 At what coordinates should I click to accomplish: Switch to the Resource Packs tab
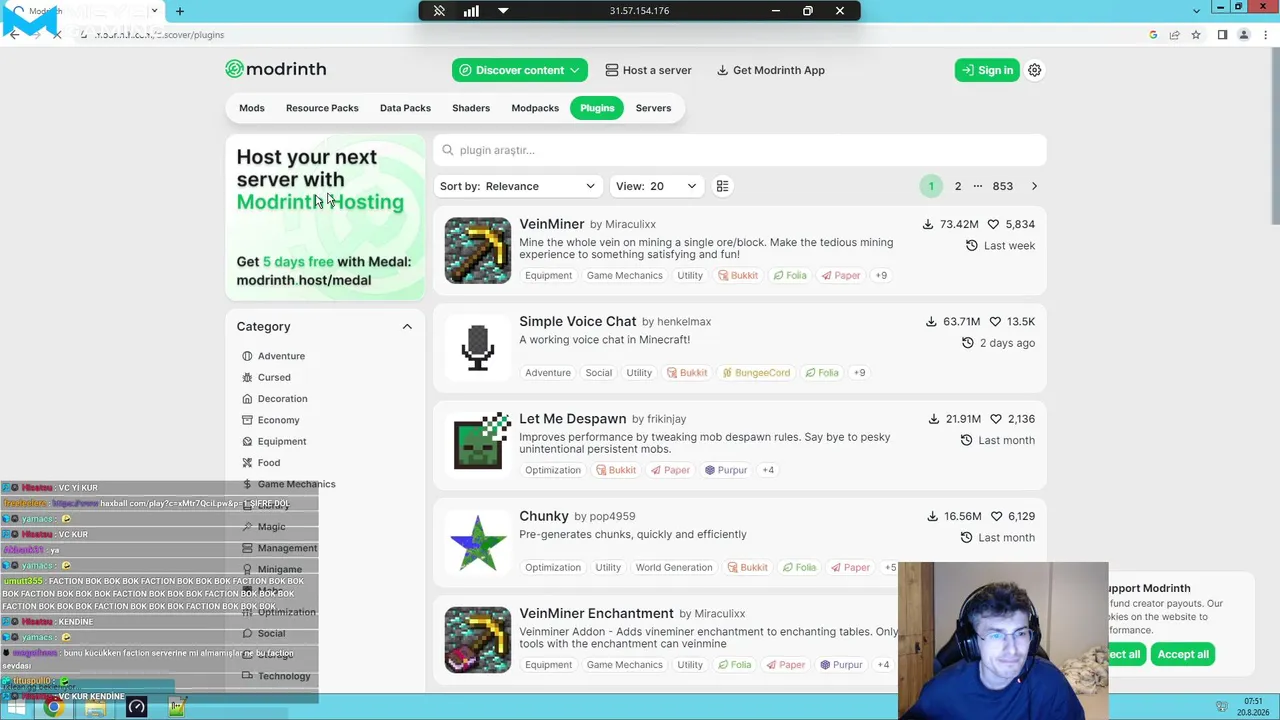coord(322,108)
